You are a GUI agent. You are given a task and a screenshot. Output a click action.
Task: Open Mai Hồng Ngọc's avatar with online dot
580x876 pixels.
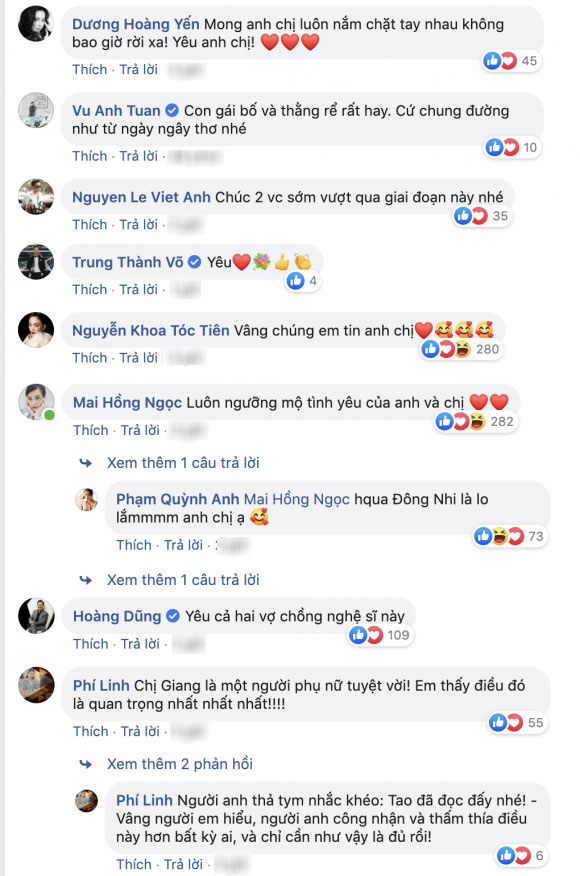[x=37, y=402]
